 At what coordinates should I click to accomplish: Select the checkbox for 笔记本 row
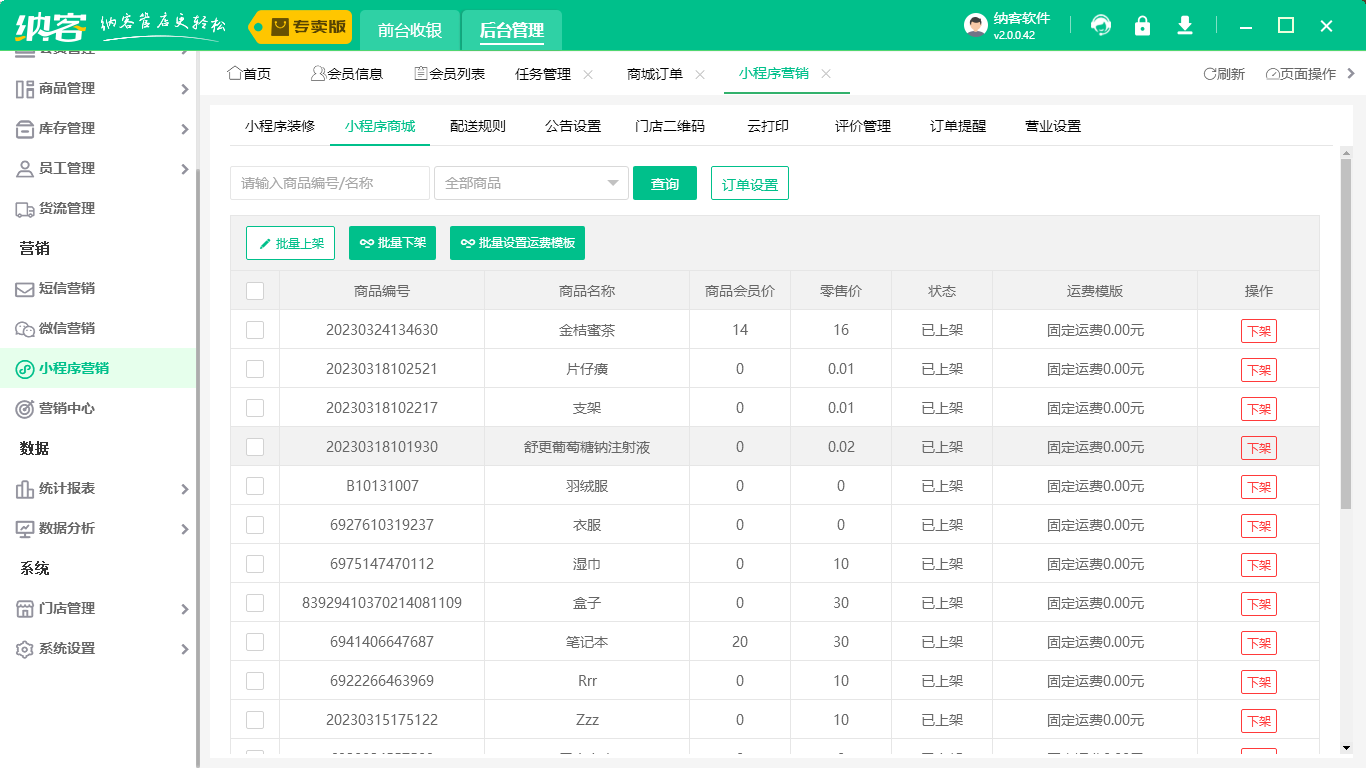point(255,642)
